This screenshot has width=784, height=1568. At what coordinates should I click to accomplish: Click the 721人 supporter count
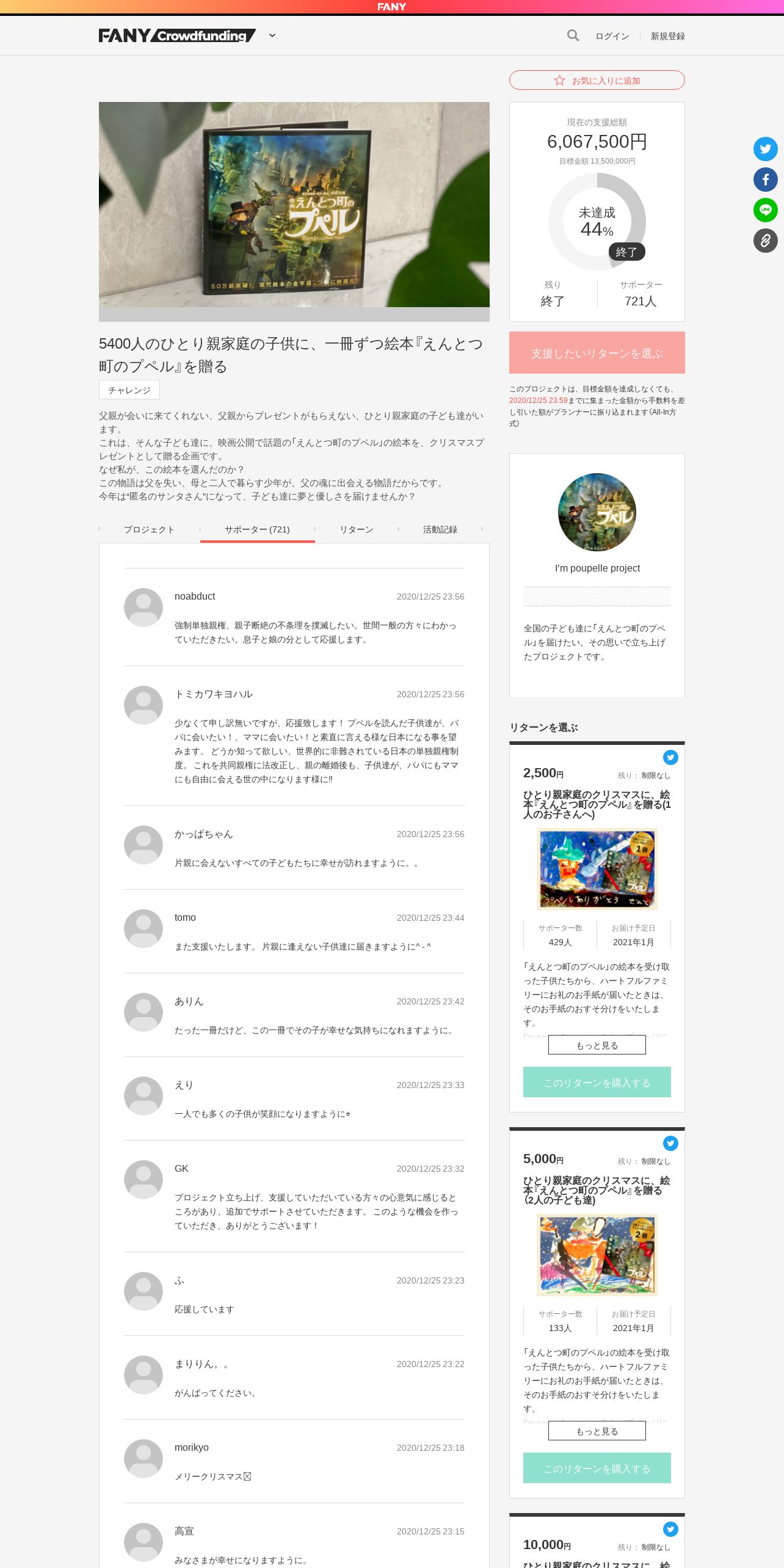pos(641,301)
